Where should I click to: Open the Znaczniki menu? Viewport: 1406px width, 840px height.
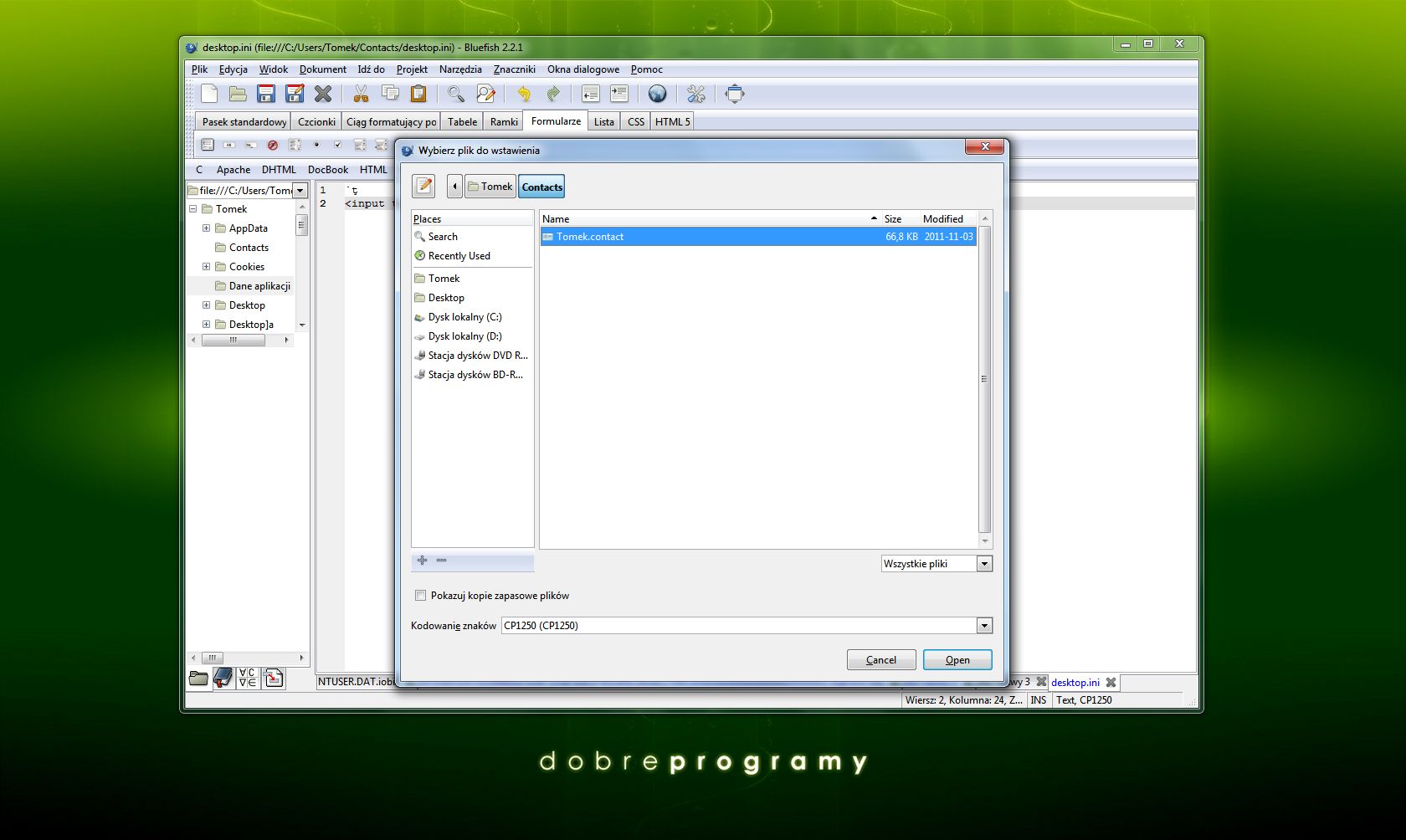click(515, 69)
